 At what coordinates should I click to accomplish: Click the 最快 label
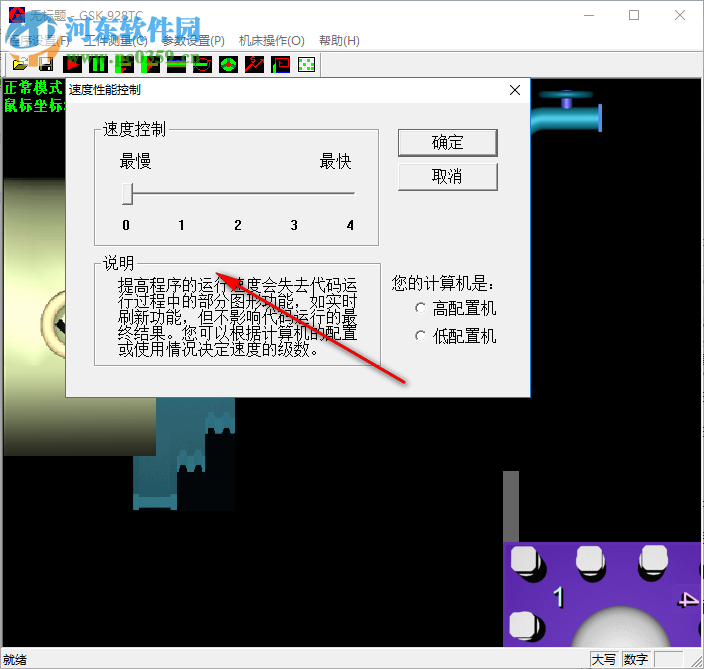(x=335, y=161)
